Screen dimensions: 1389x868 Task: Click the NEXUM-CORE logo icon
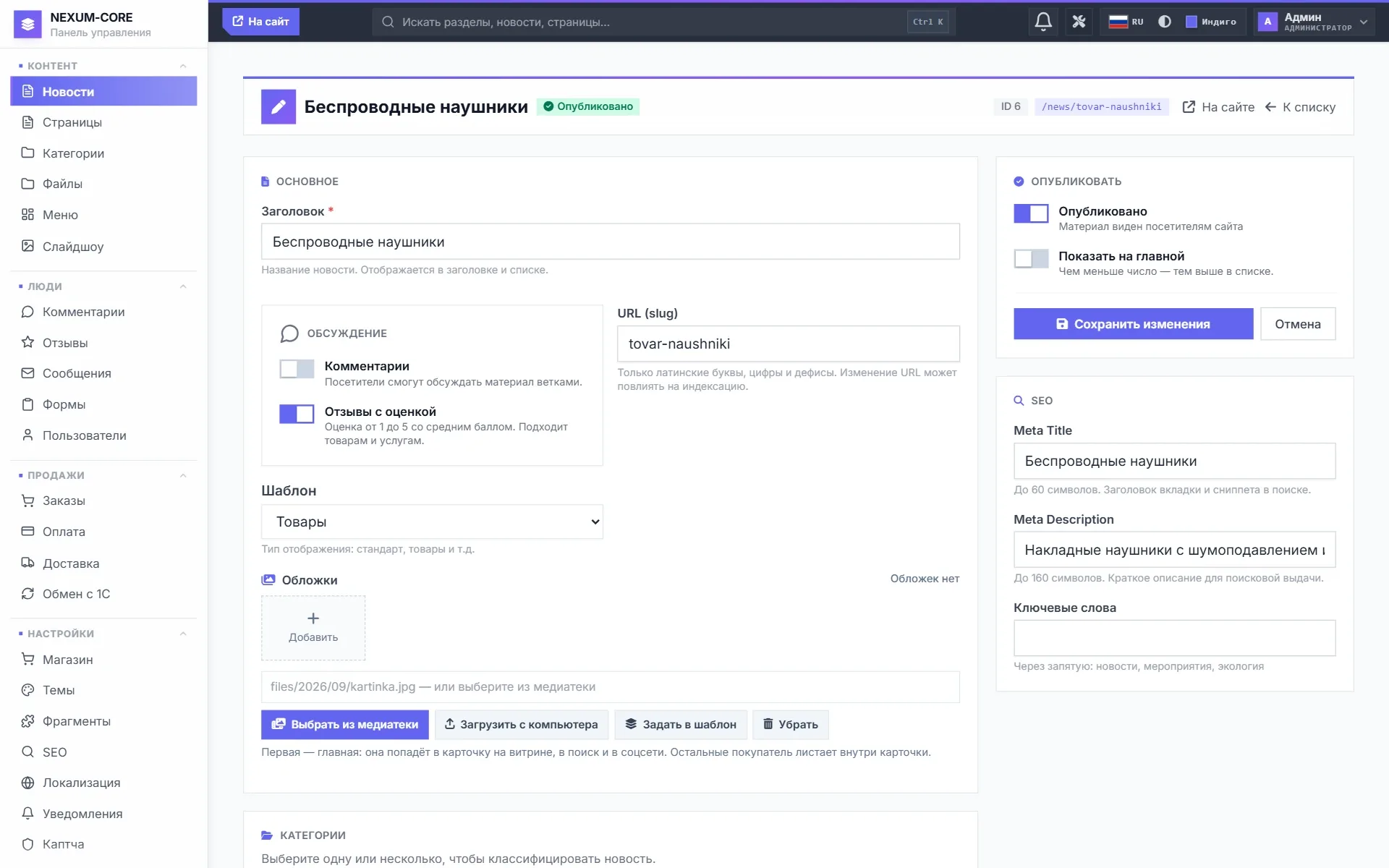27,24
